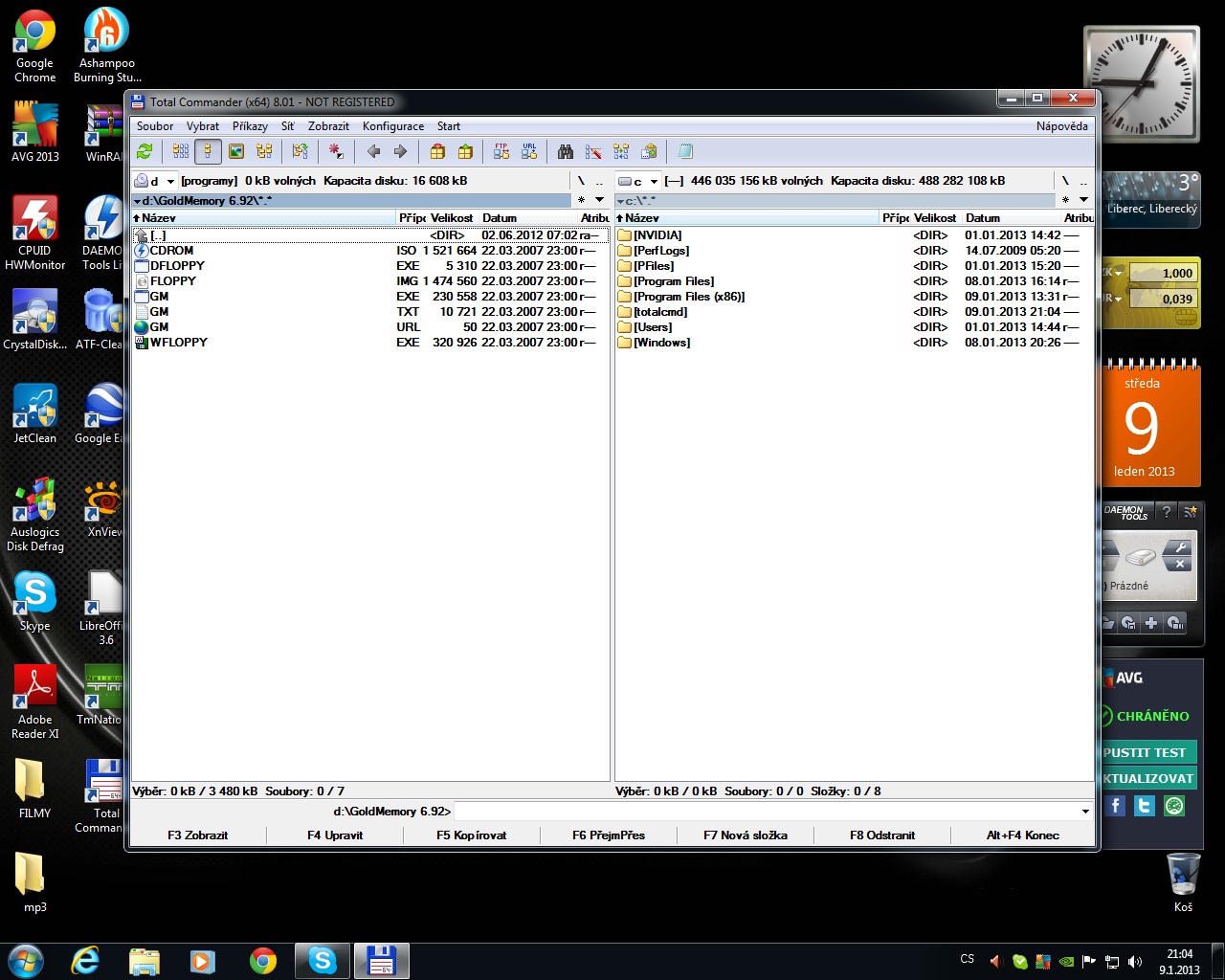Select the [Windows] folder

pos(854,343)
